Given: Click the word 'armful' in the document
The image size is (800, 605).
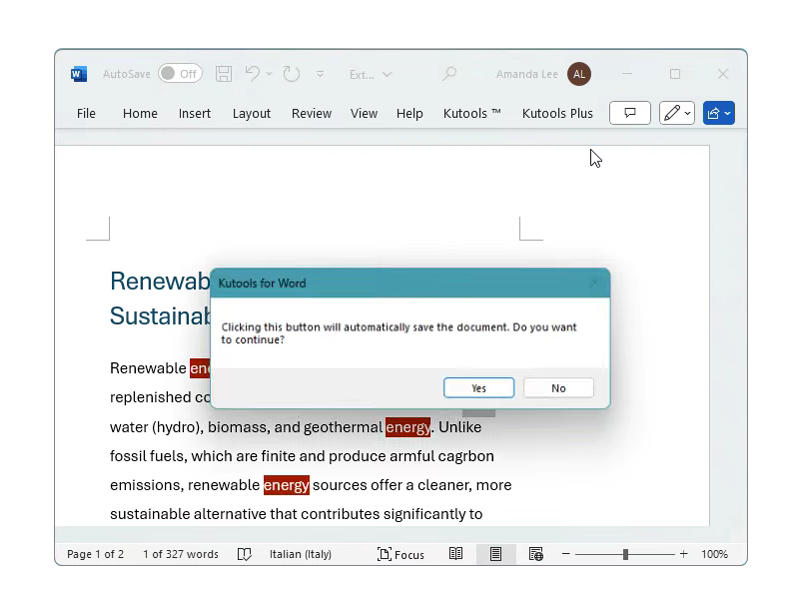Looking at the screenshot, I should point(412,456).
